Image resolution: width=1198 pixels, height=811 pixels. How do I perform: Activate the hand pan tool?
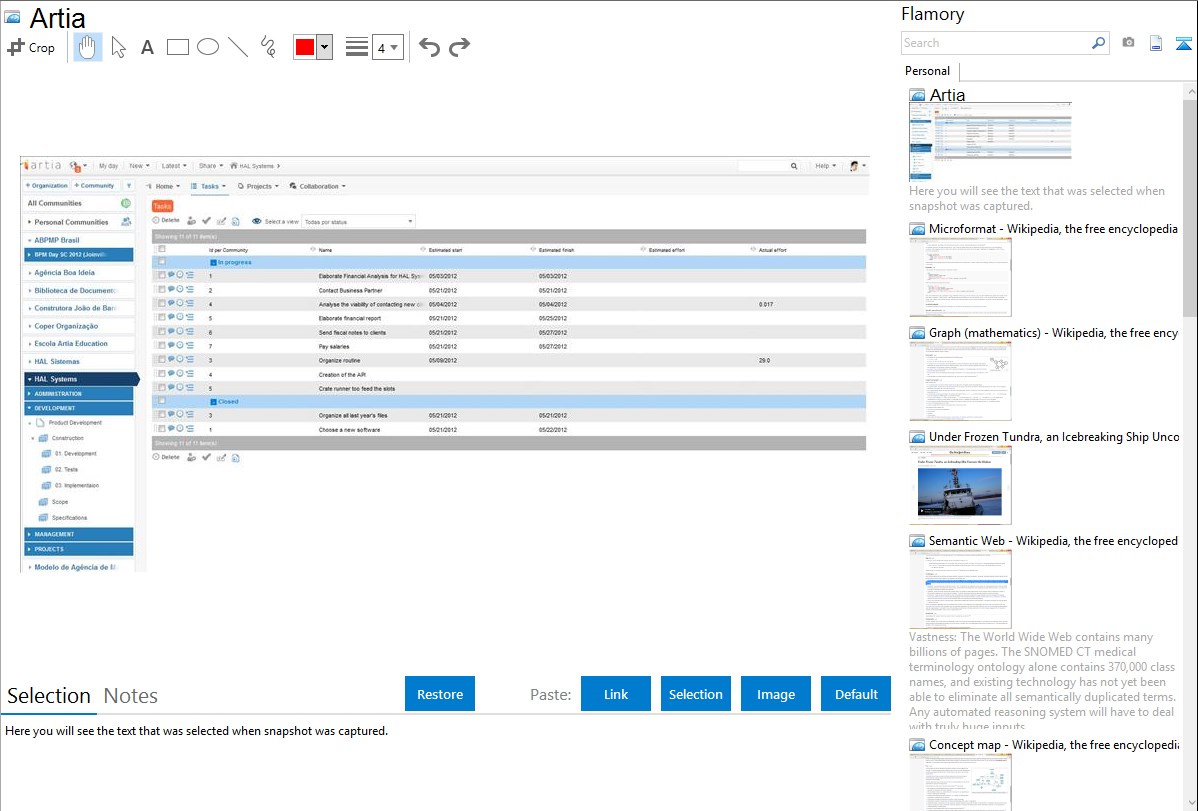(x=88, y=47)
